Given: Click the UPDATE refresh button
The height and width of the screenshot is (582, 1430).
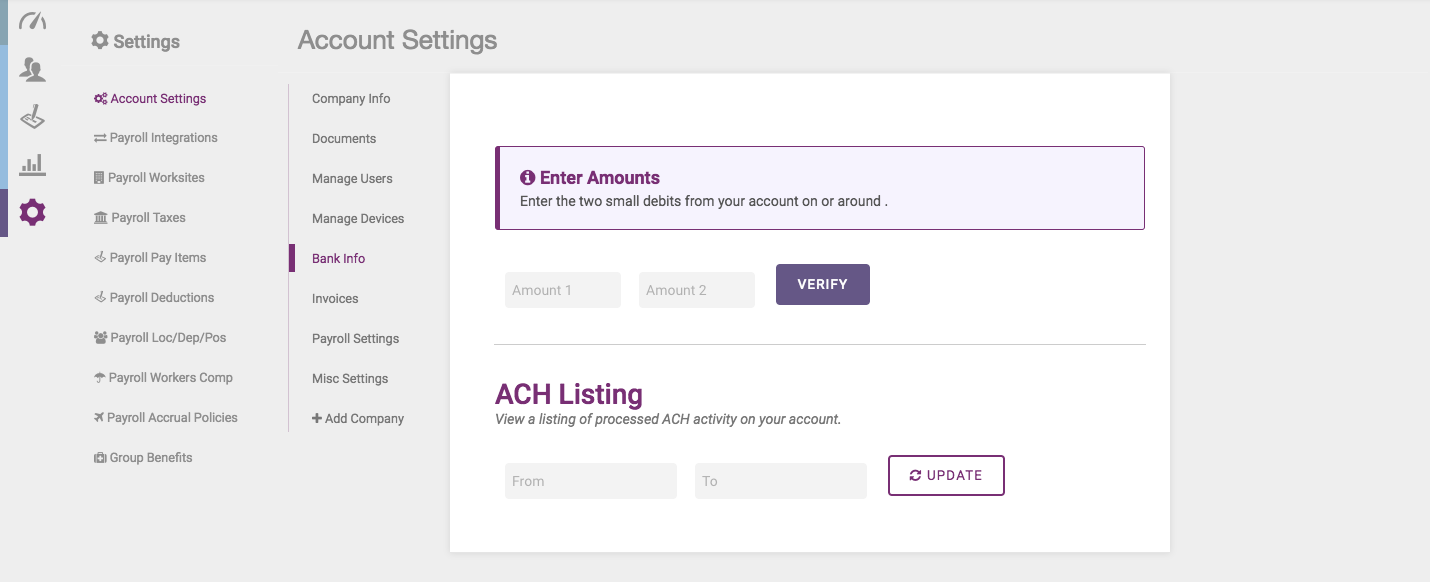Looking at the screenshot, I should [x=946, y=476].
